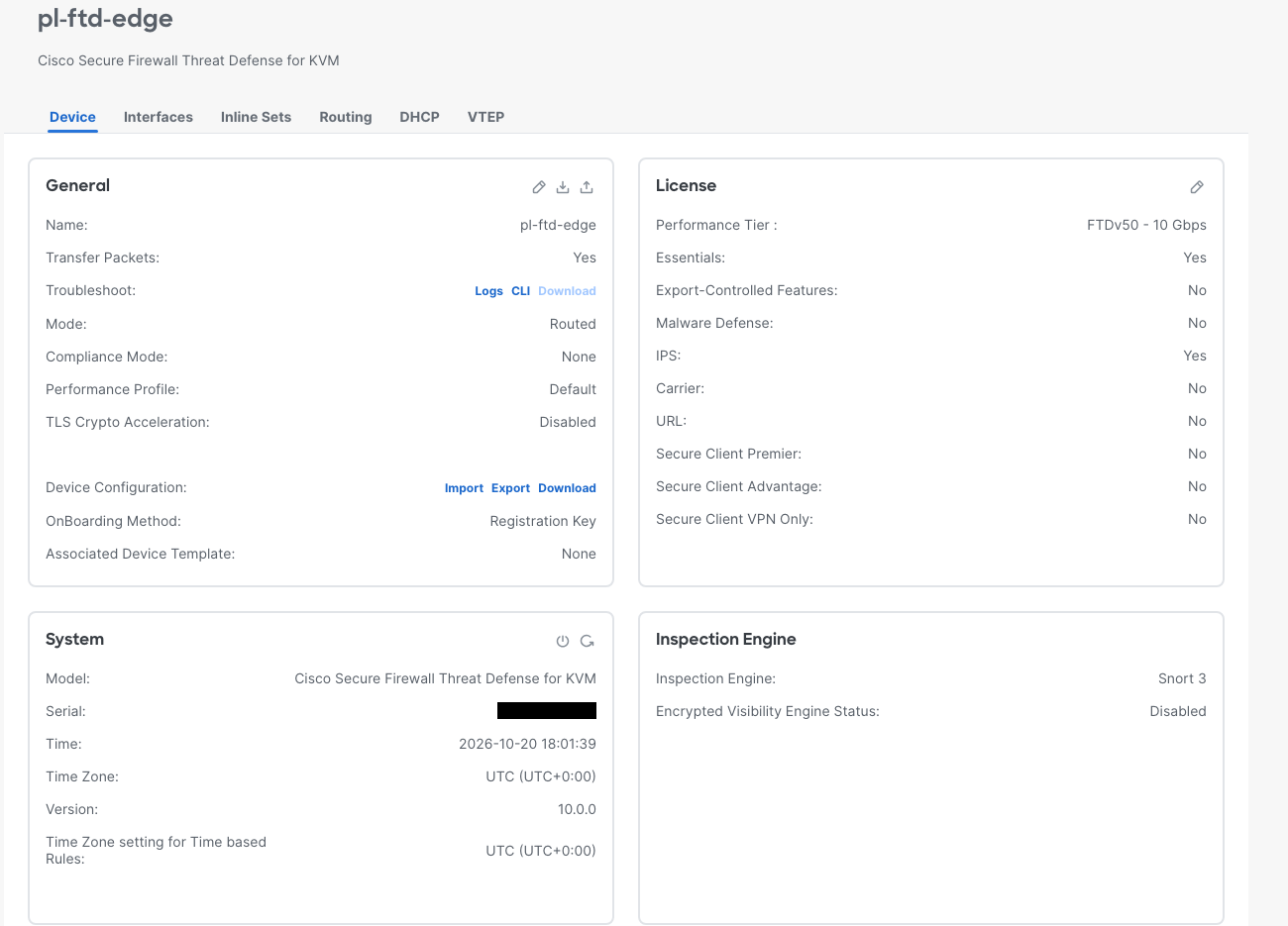
Task: Open Troubleshoot Logs link
Action: tap(488, 291)
